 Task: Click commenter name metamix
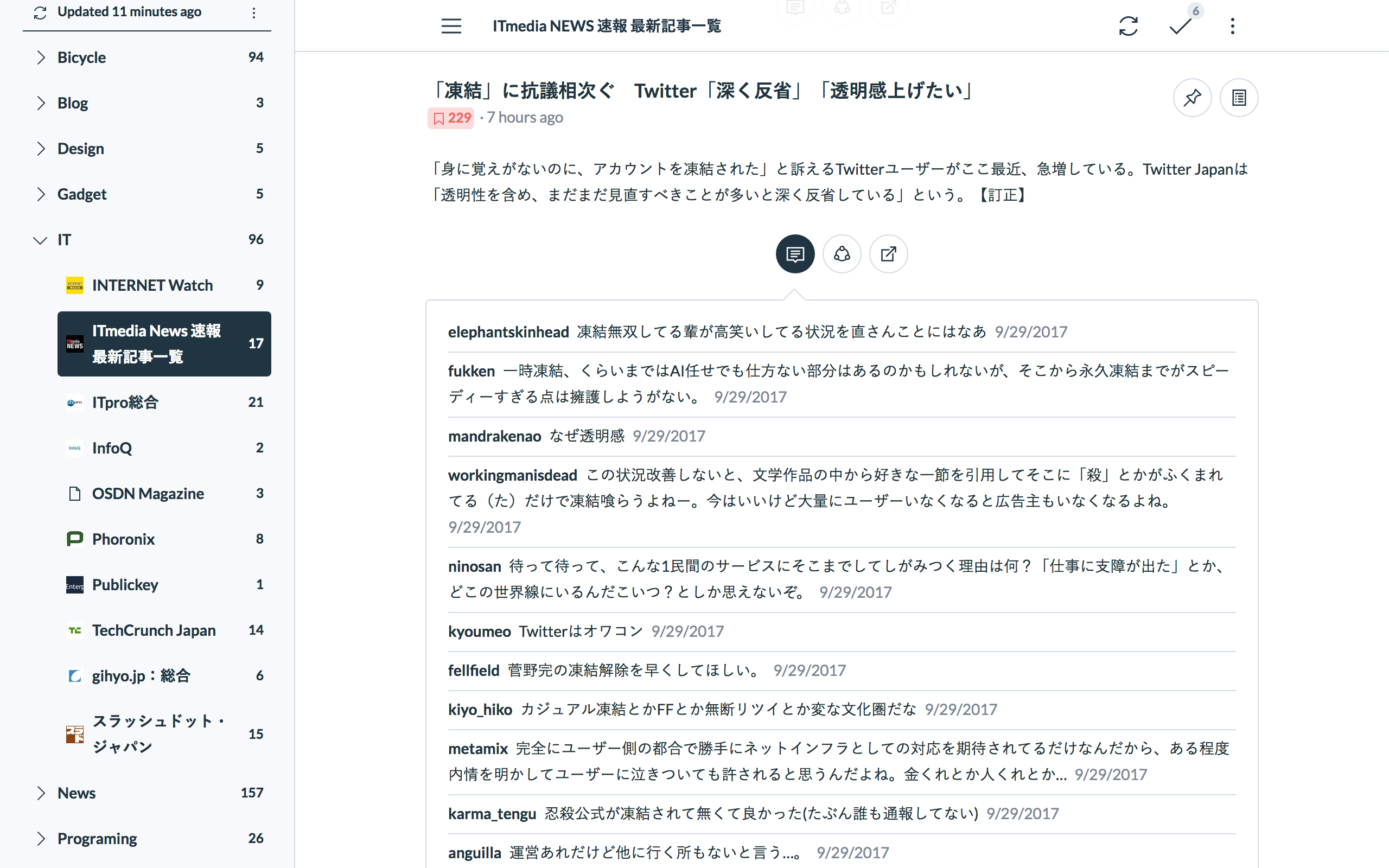point(477,749)
